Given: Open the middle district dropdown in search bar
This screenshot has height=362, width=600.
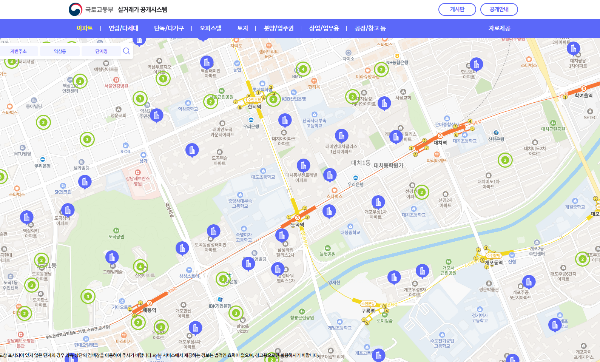Looking at the screenshot, I should pos(60,51).
